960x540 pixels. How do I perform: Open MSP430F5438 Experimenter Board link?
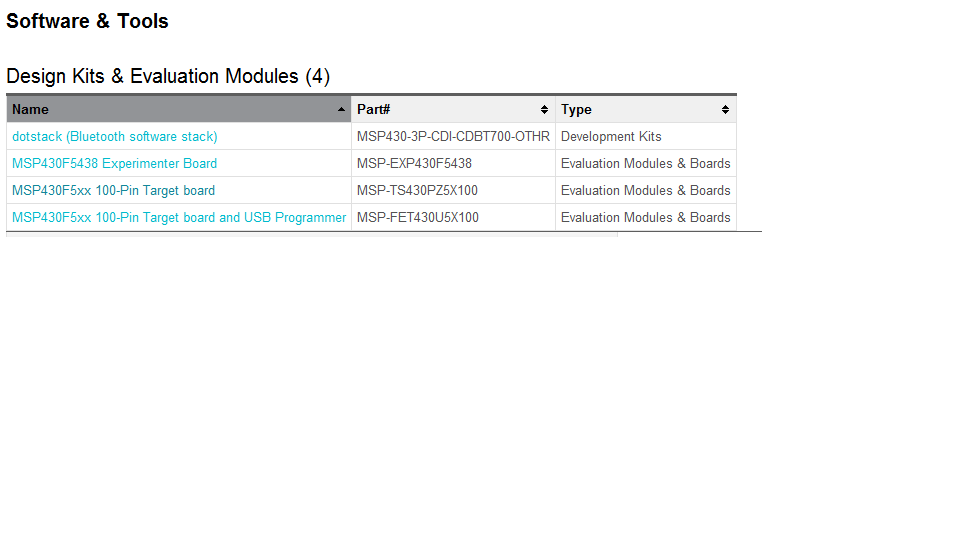(x=114, y=163)
